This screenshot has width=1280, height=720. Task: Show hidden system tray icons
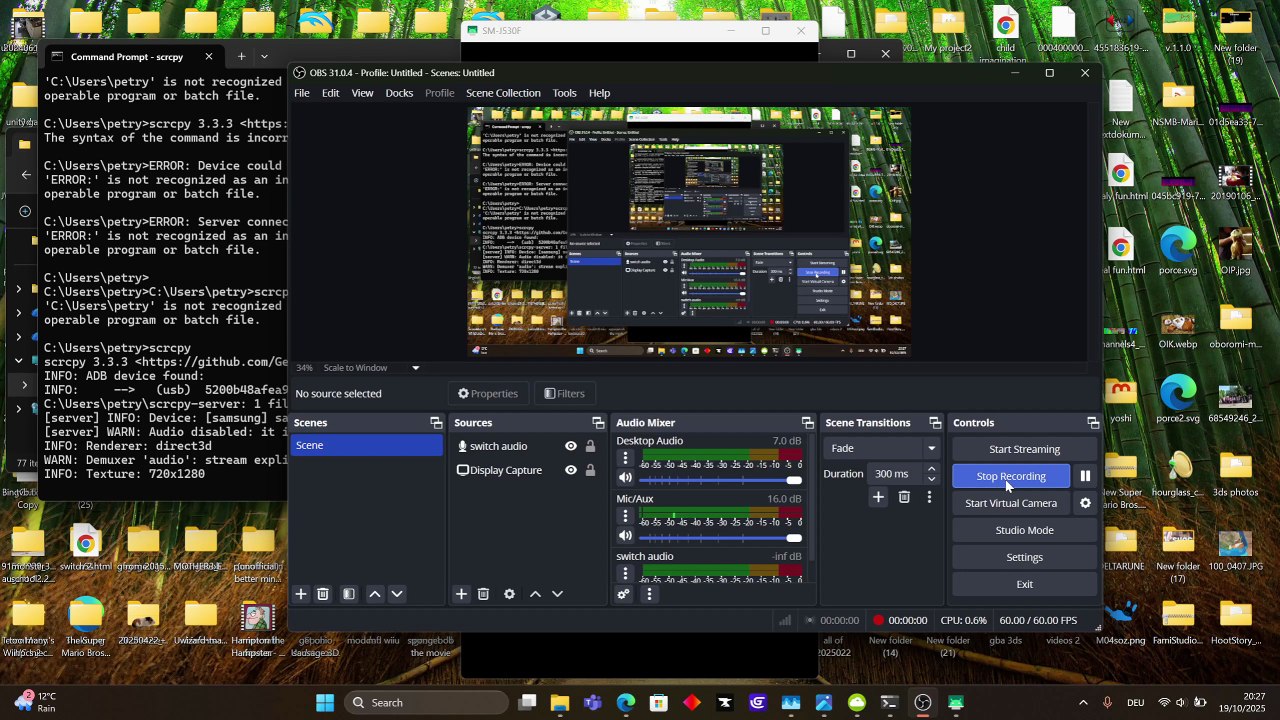[x=1083, y=703]
